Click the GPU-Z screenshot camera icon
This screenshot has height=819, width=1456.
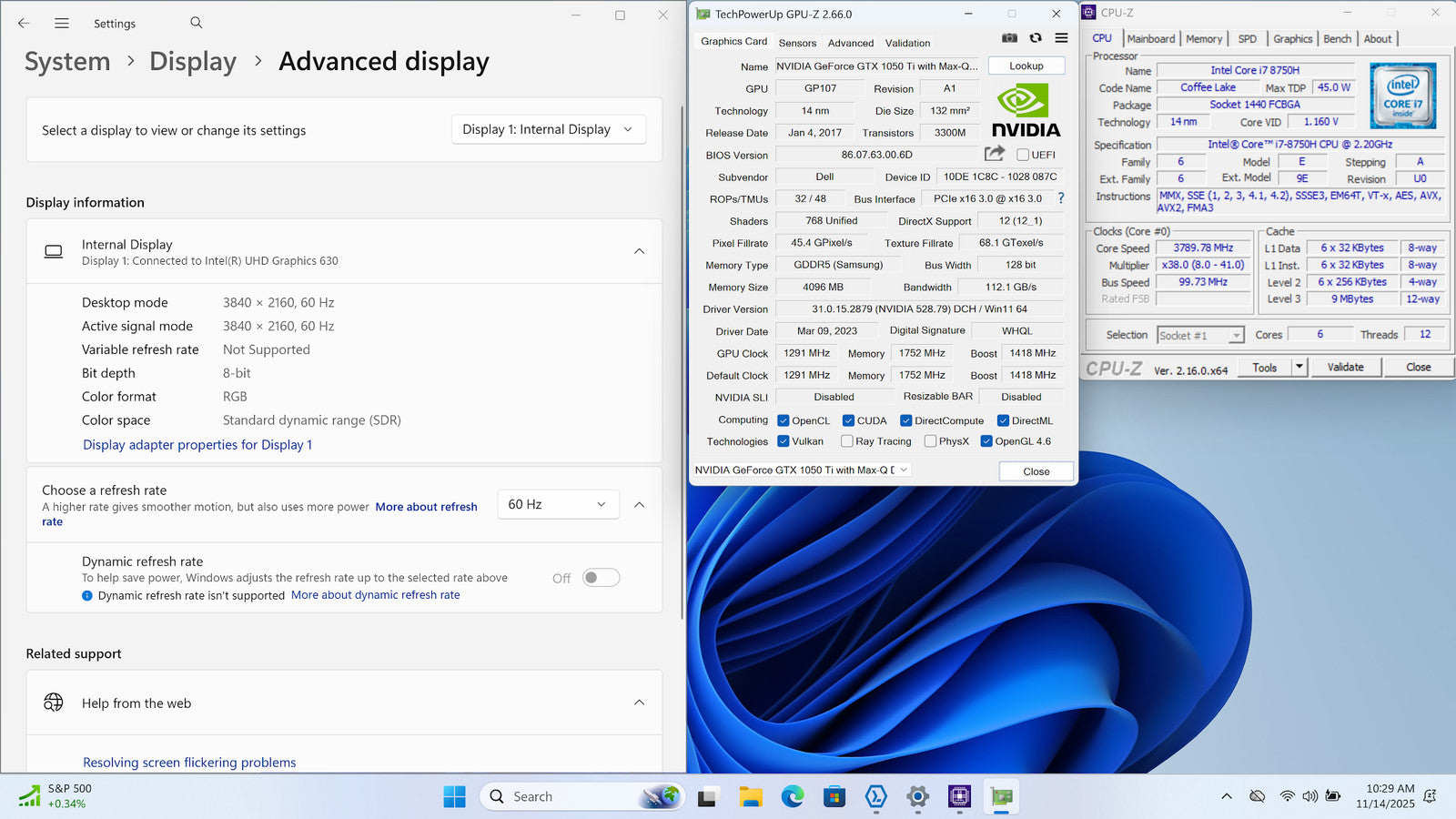[x=1009, y=38]
